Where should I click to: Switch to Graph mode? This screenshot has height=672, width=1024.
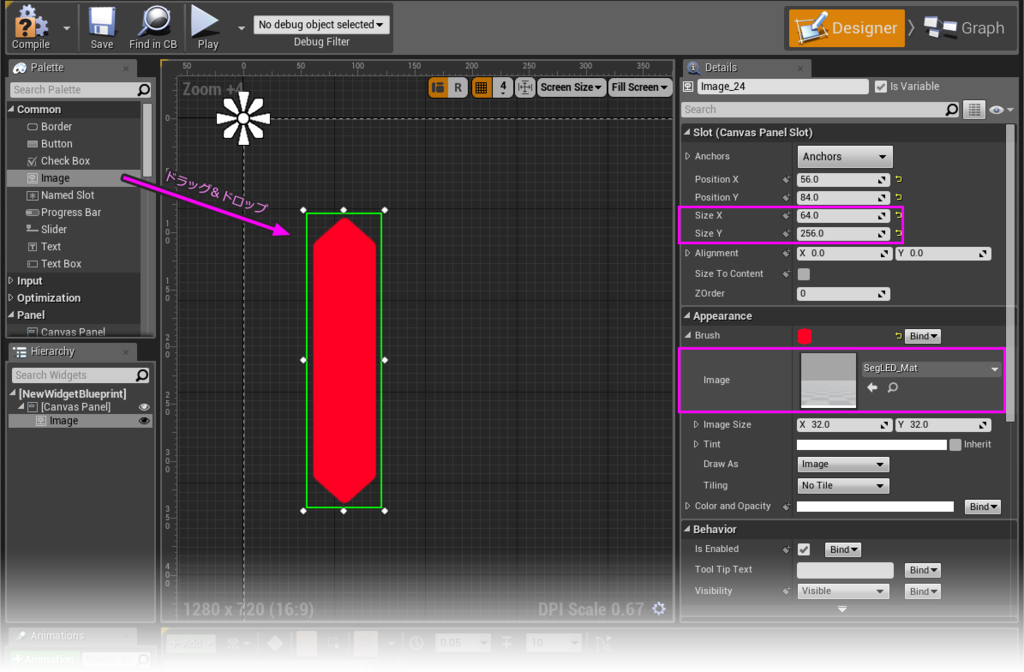(965, 28)
